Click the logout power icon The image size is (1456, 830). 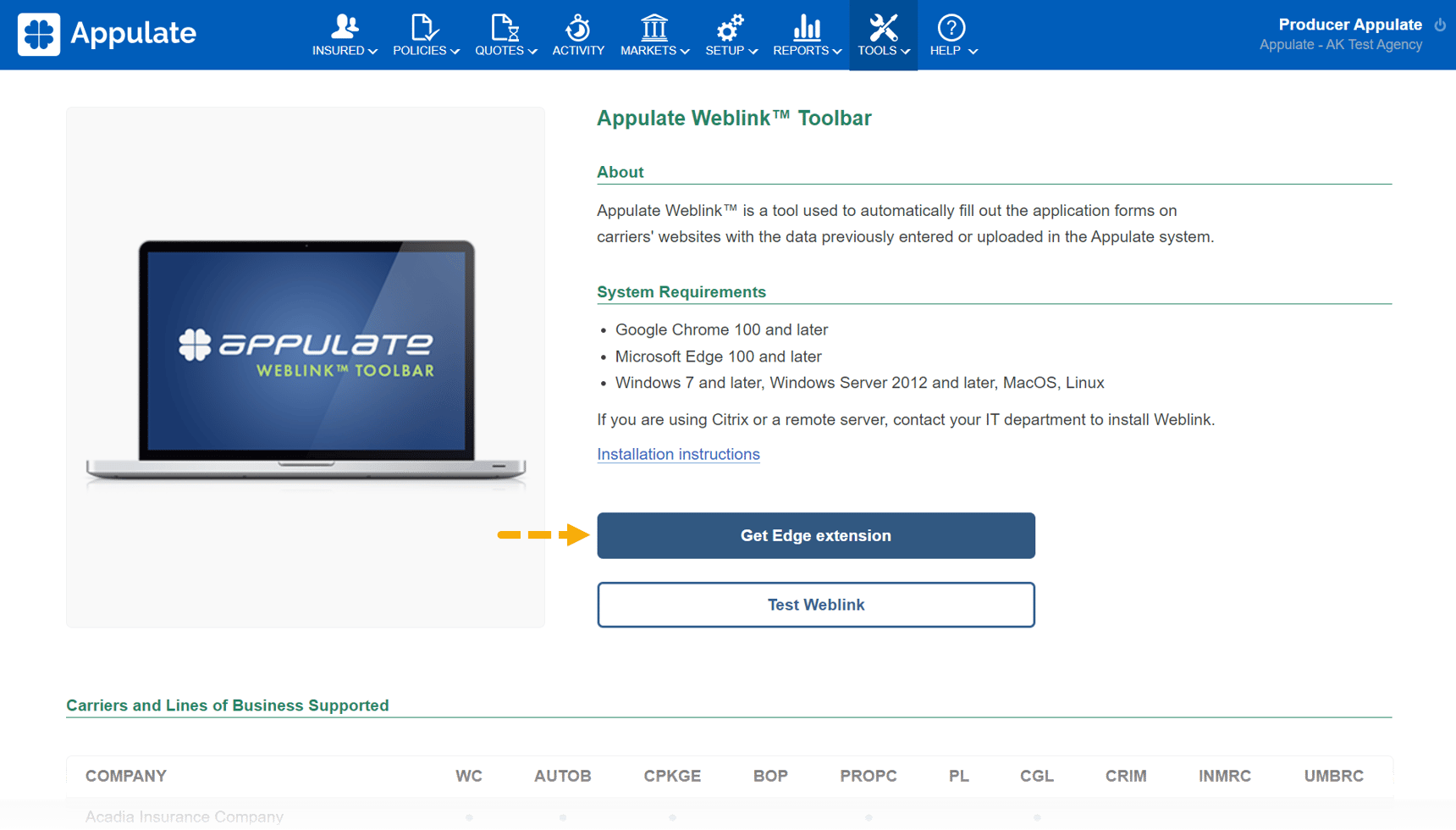pos(1441,24)
